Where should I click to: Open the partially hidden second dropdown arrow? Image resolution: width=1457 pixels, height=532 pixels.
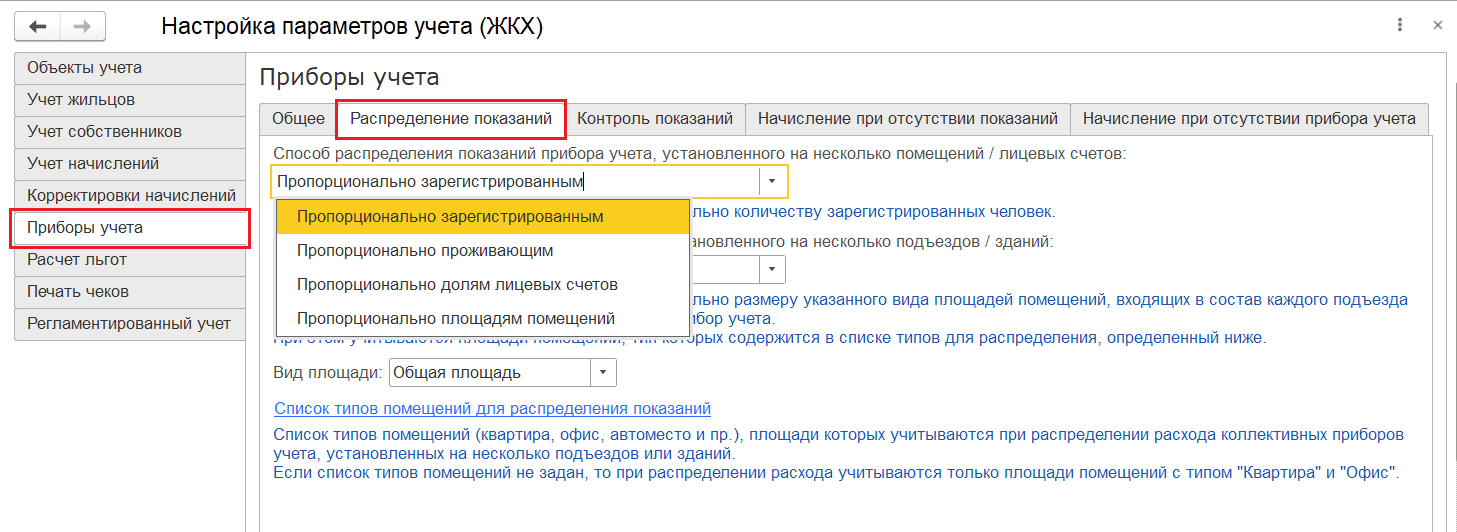773,270
